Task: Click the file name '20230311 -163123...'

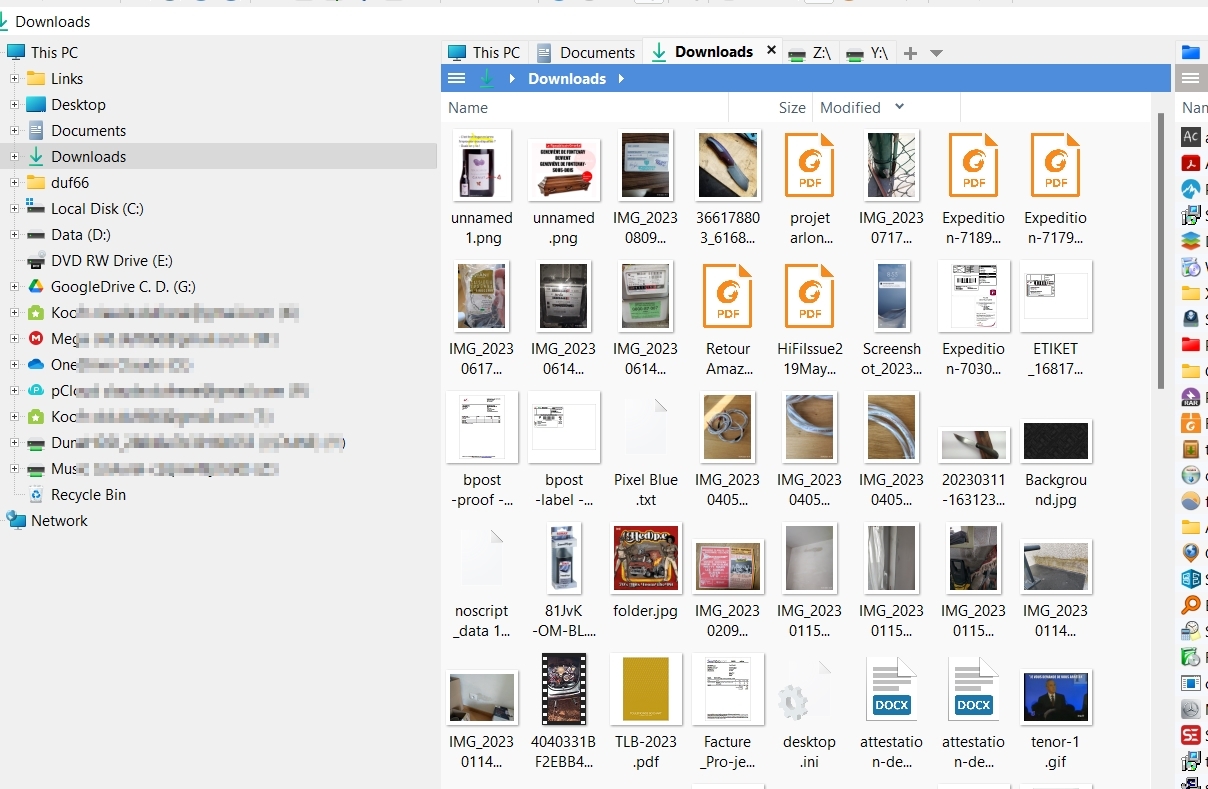Action: pyautogui.click(x=974, y=490)
